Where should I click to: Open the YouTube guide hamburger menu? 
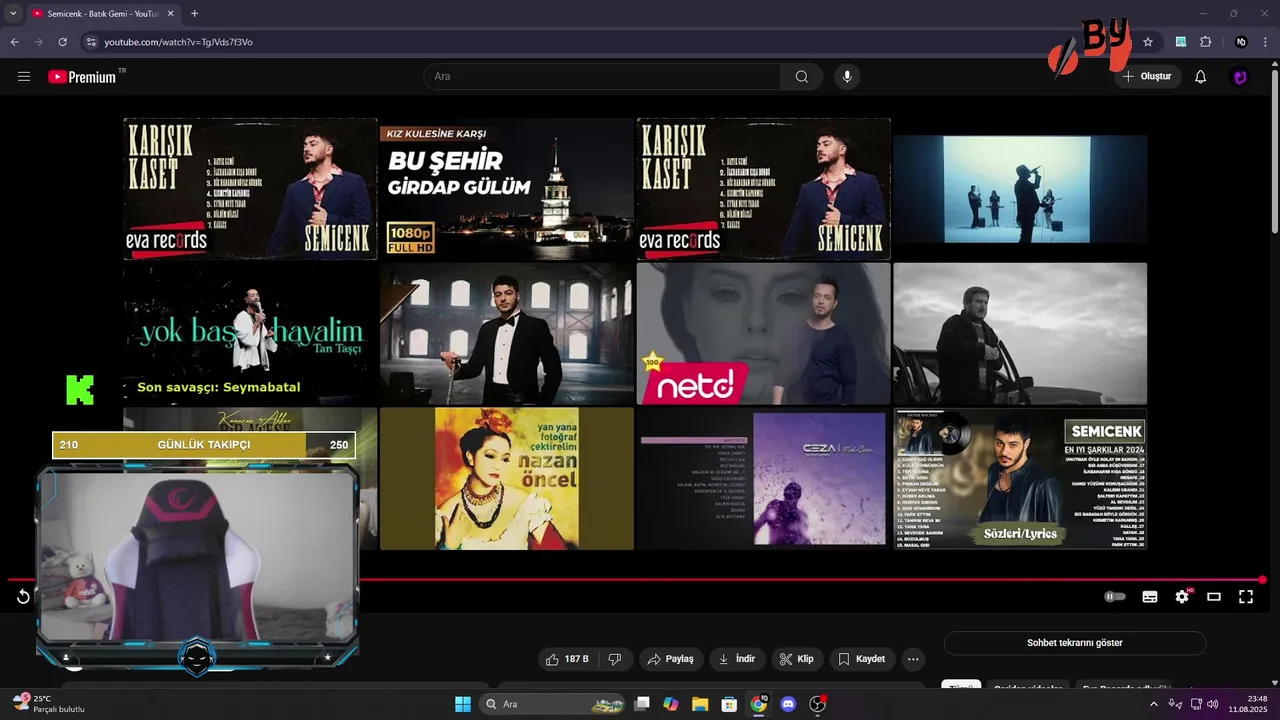tap(24, 77)
